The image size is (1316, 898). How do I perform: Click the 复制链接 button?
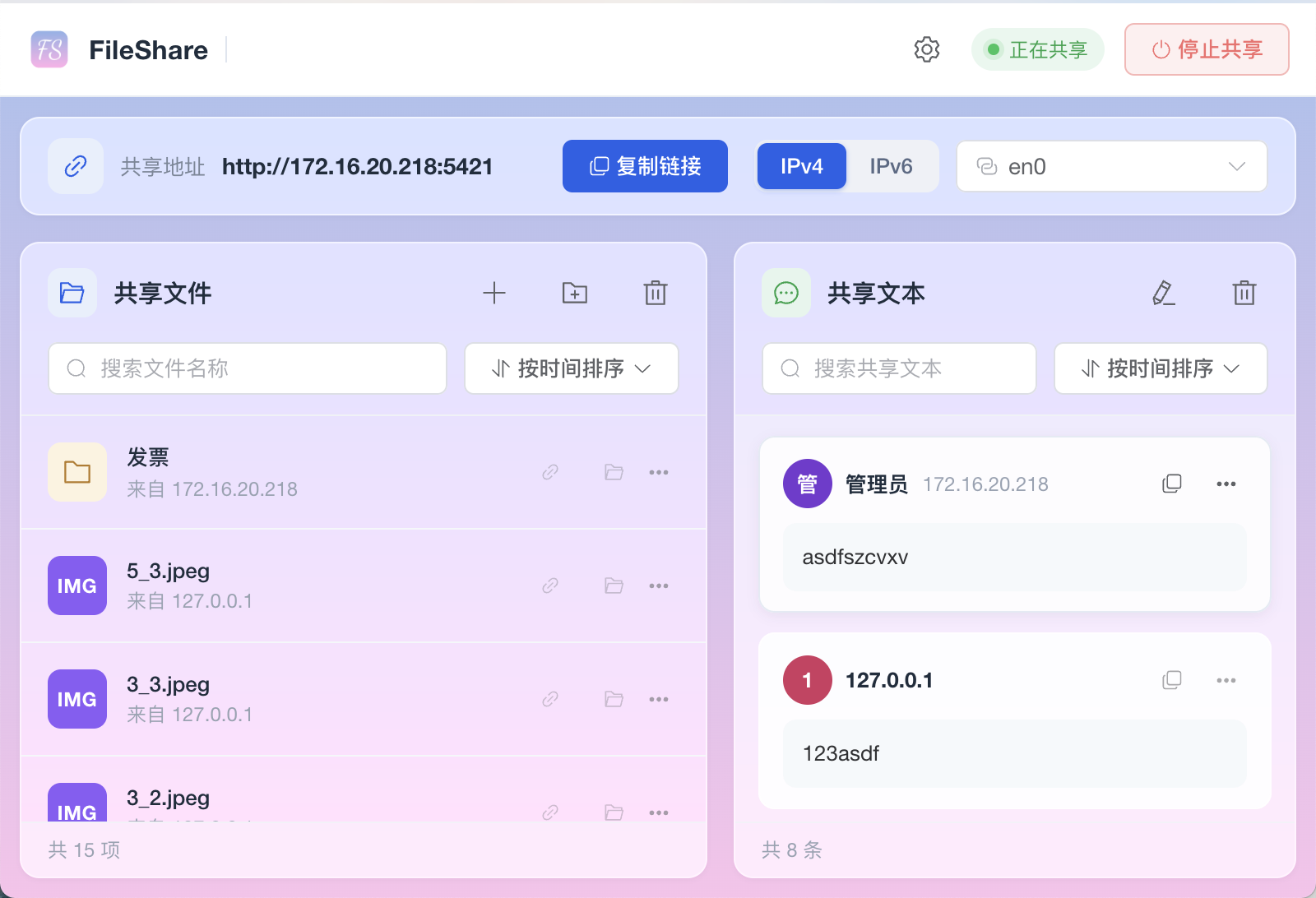(x=645, y=166)
